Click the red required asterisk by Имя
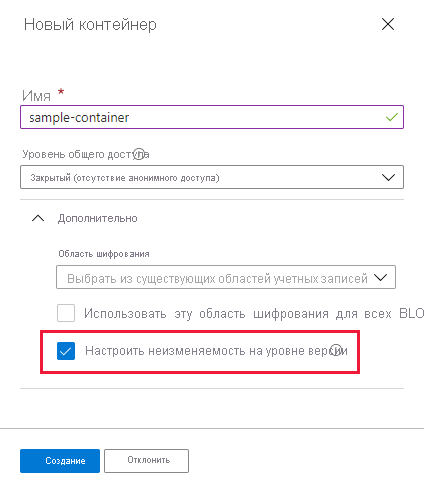 (61, 91)
